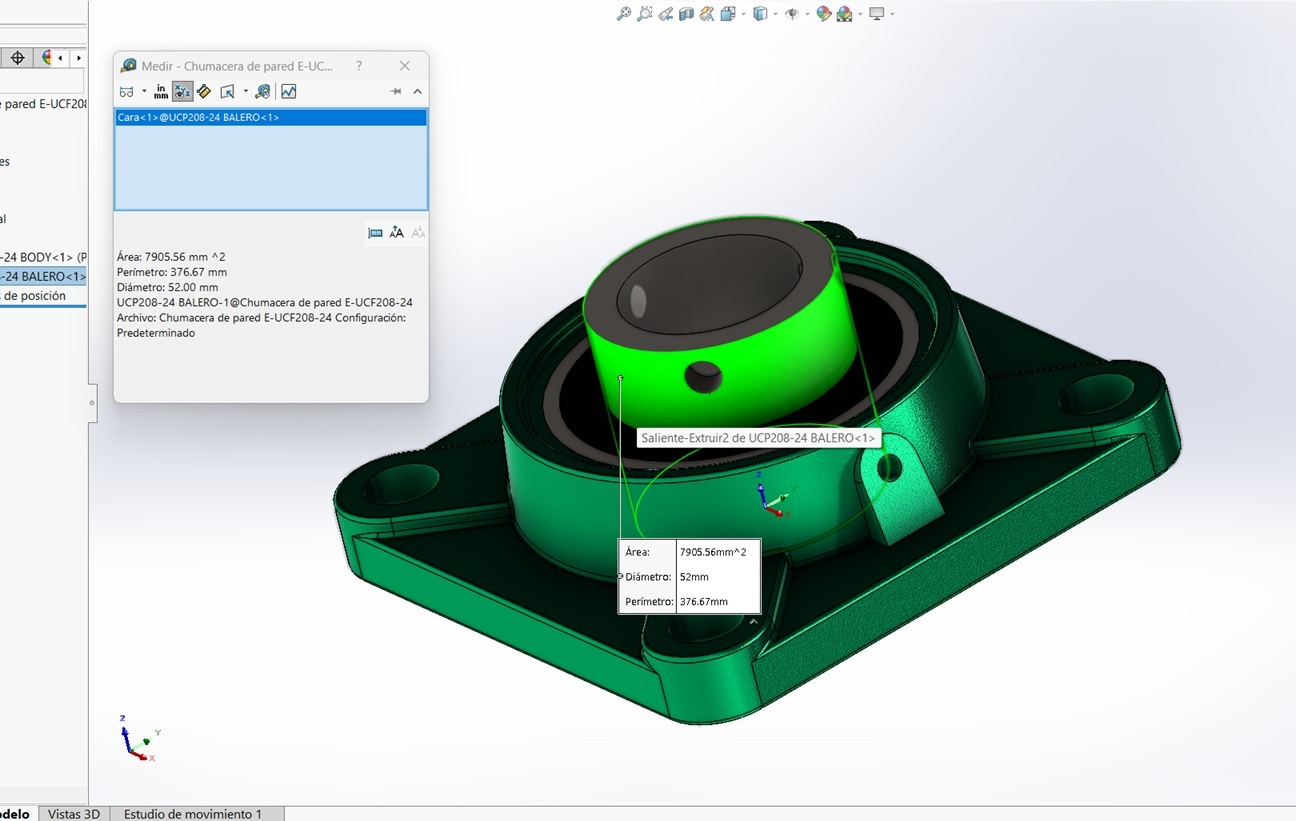The image size is (1296, 821).
Task: Click the Measurement History icon
Action: tap(263, 92)
